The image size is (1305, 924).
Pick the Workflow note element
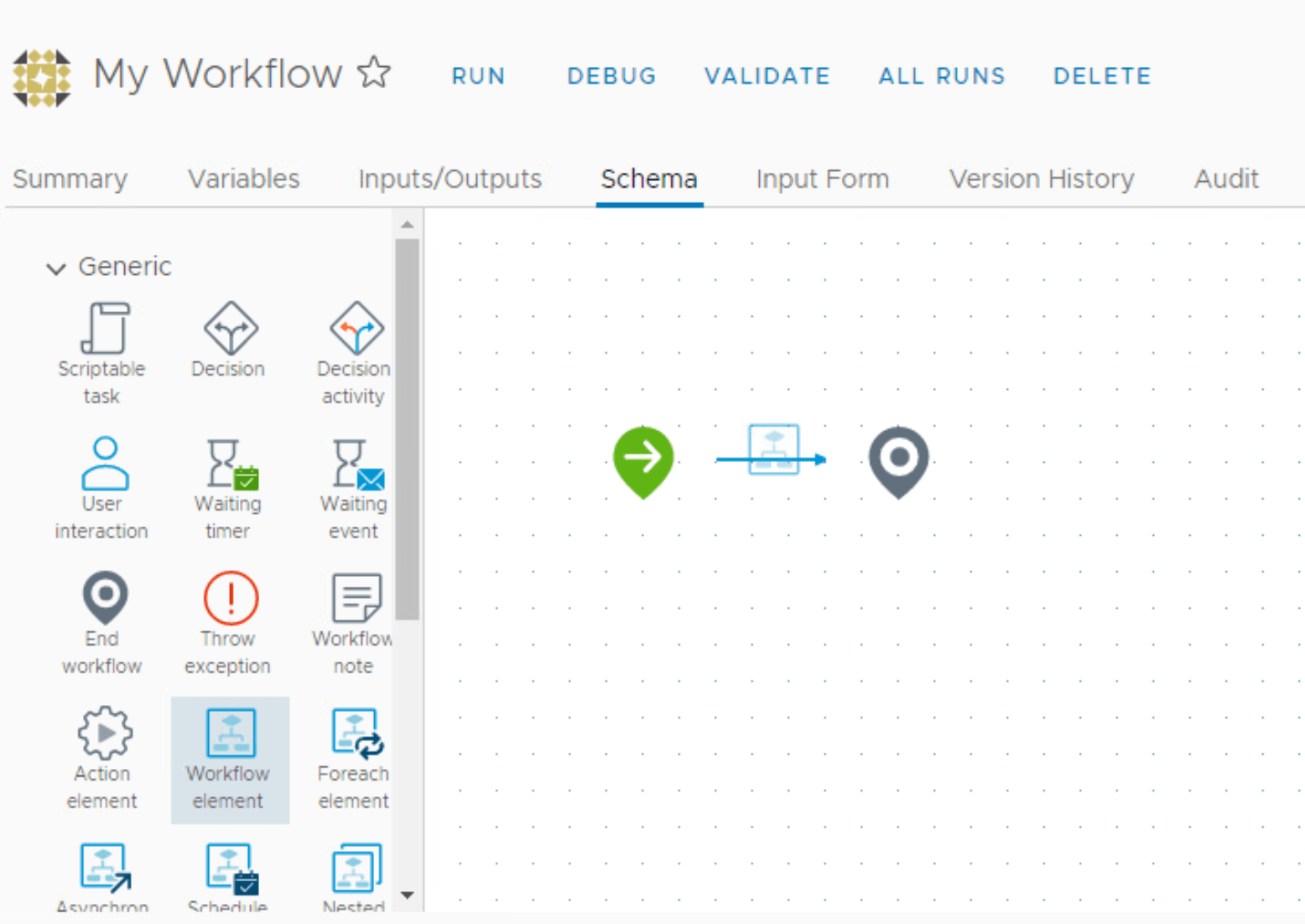353,624
